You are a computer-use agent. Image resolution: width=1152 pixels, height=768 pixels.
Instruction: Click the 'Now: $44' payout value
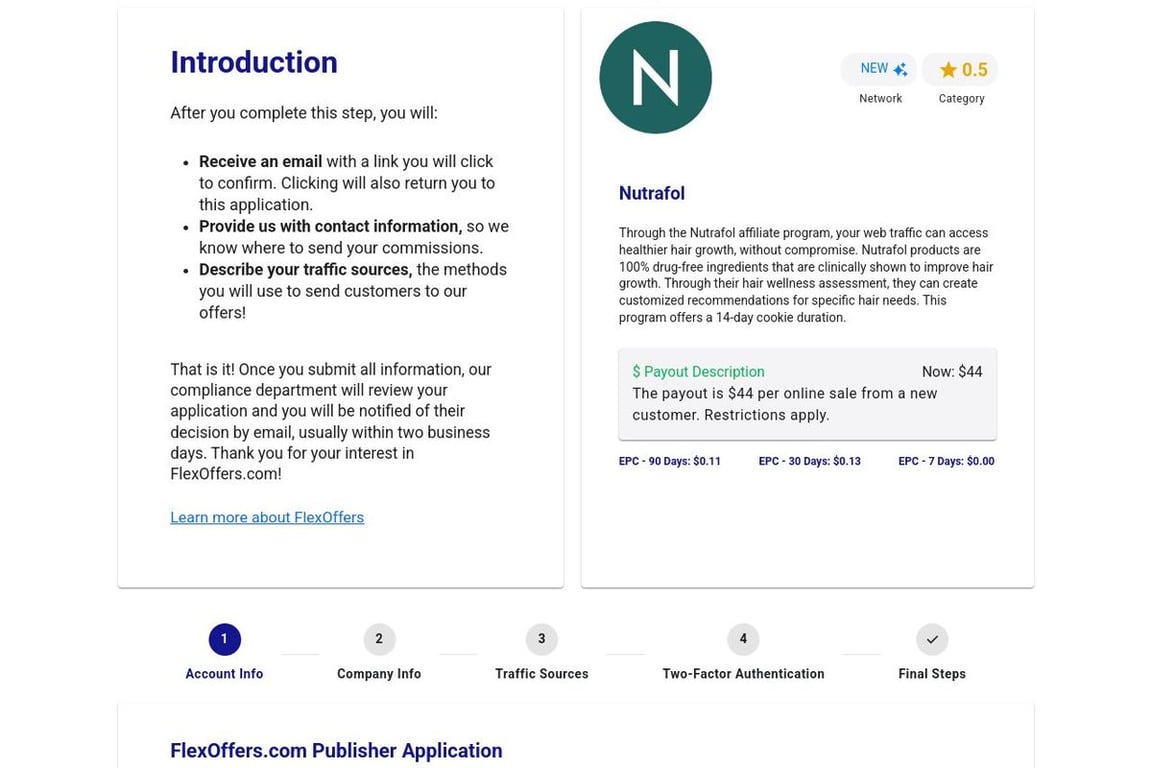click(x=952, y=371)
